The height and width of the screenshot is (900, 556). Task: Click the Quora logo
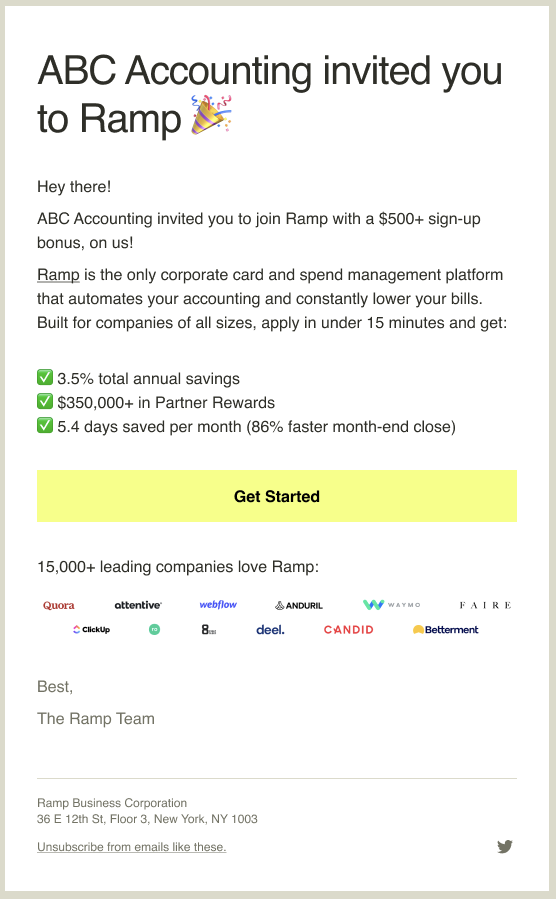59,605
